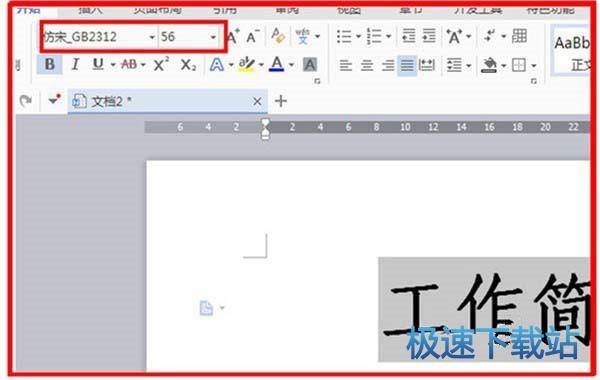Insert a numbered list

(374, 37)
